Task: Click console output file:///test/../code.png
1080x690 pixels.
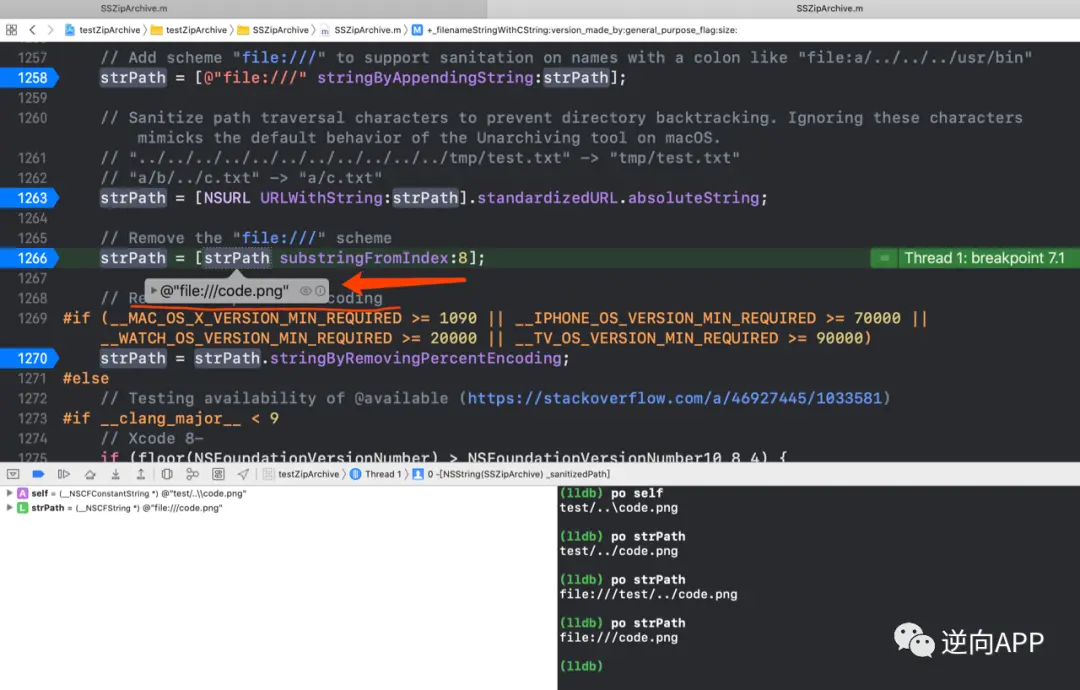Action: [x=648, y=594]
